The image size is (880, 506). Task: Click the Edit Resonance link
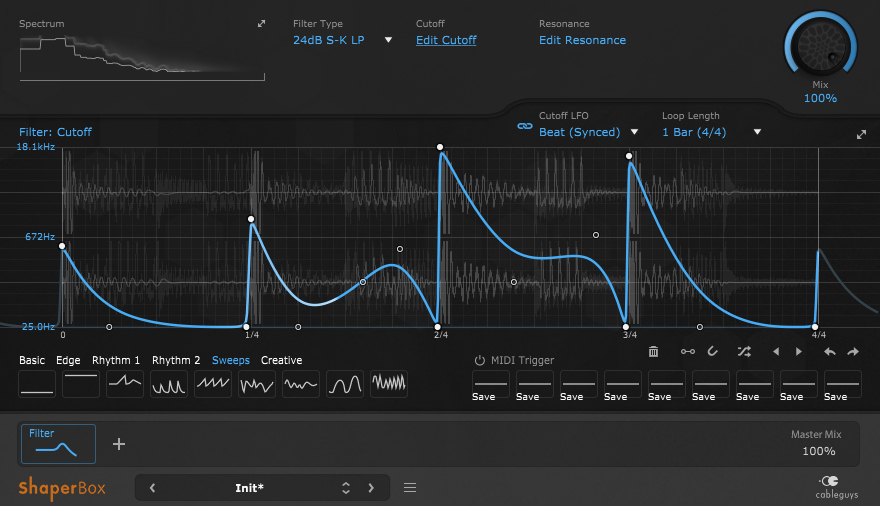[582, 40]
